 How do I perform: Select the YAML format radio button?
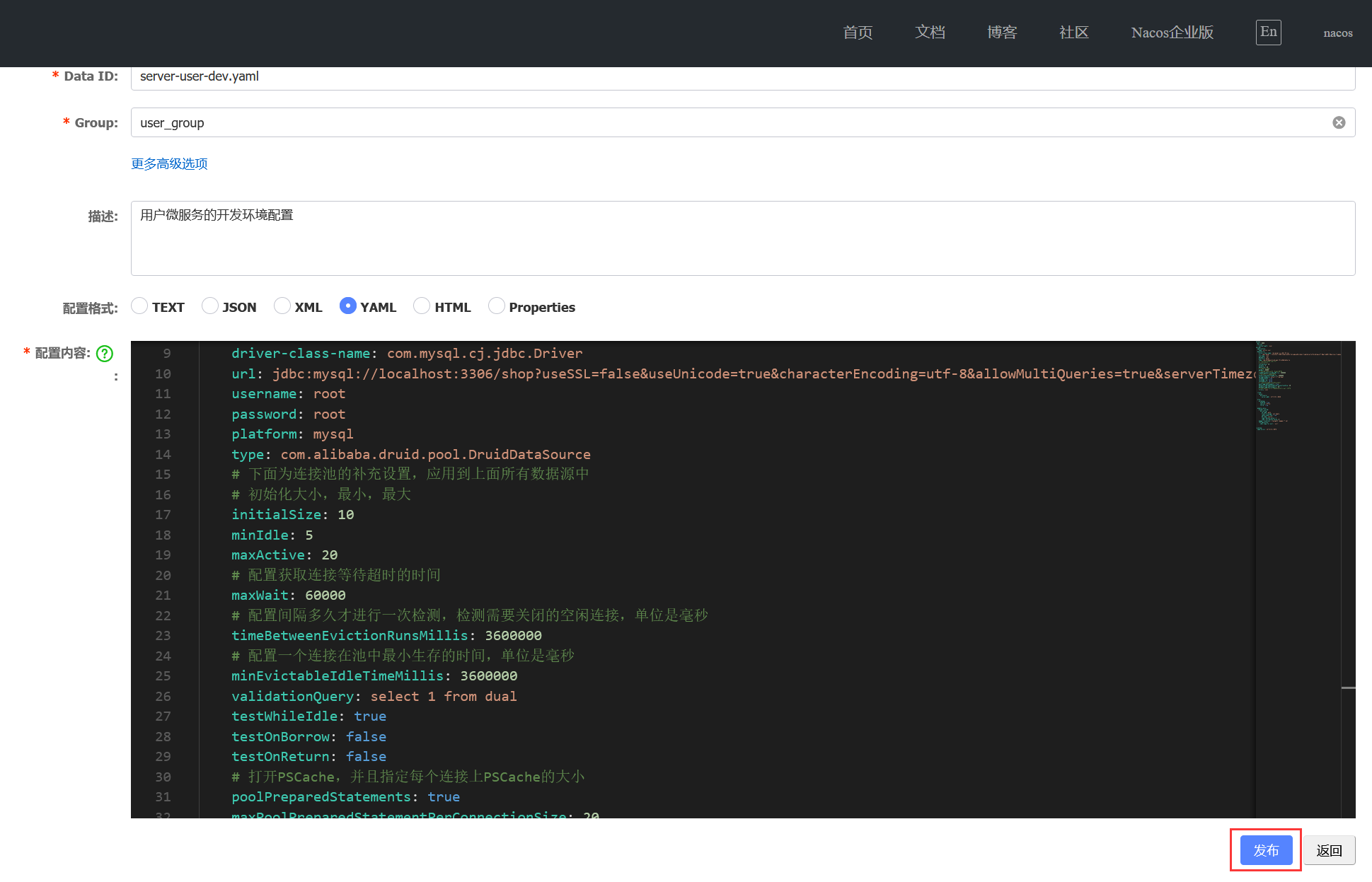point(347,306)
